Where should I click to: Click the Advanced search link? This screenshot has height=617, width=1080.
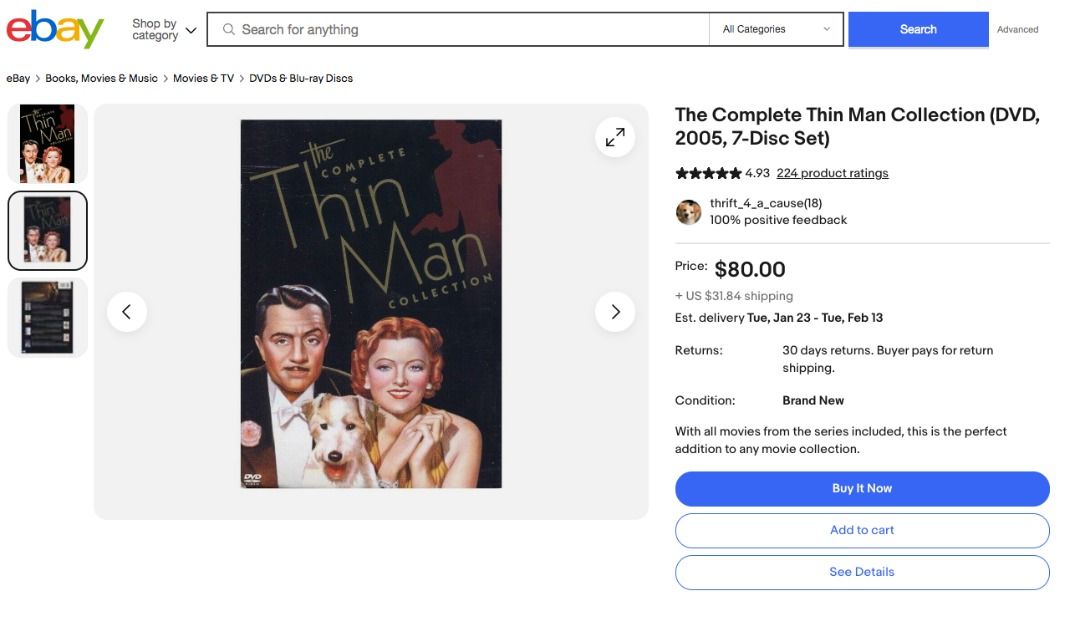1018,29
